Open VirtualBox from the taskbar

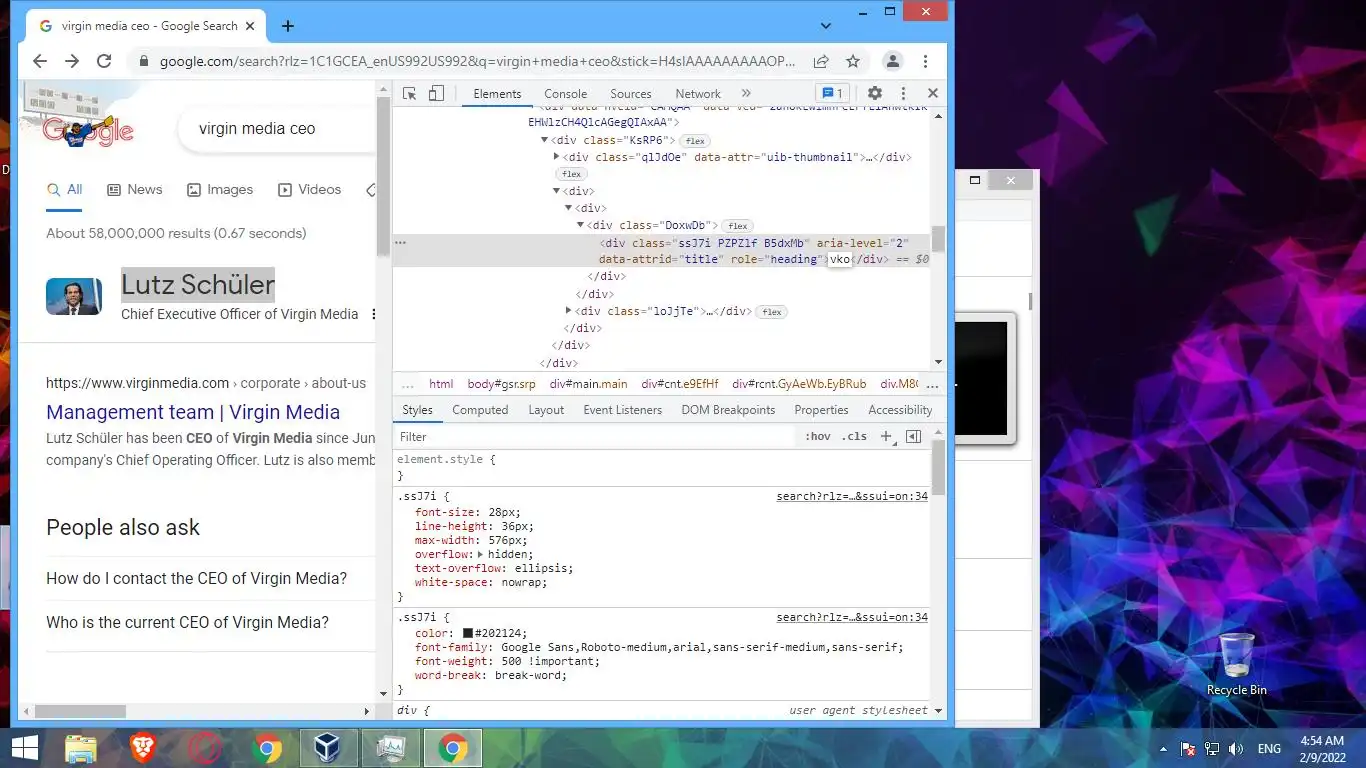[x=329, y=748]
